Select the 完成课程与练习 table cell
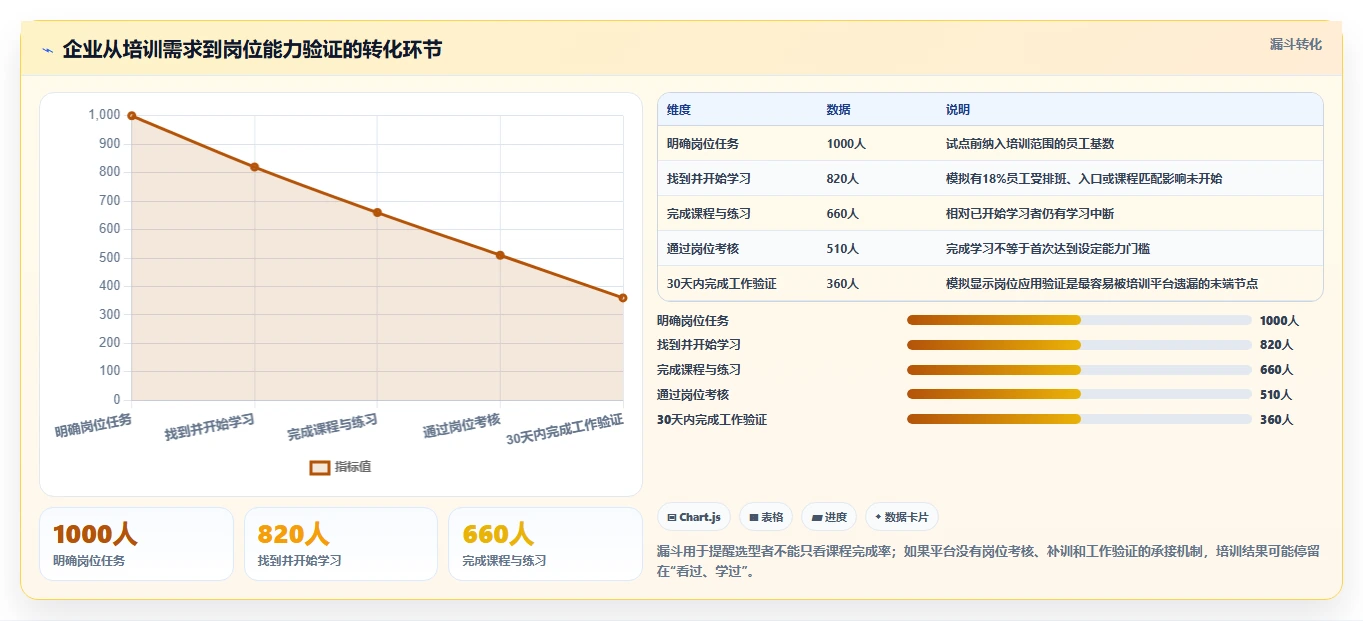Image resolution: width=1363 pixels, height=621 pixels. click(x=709, y=214)
